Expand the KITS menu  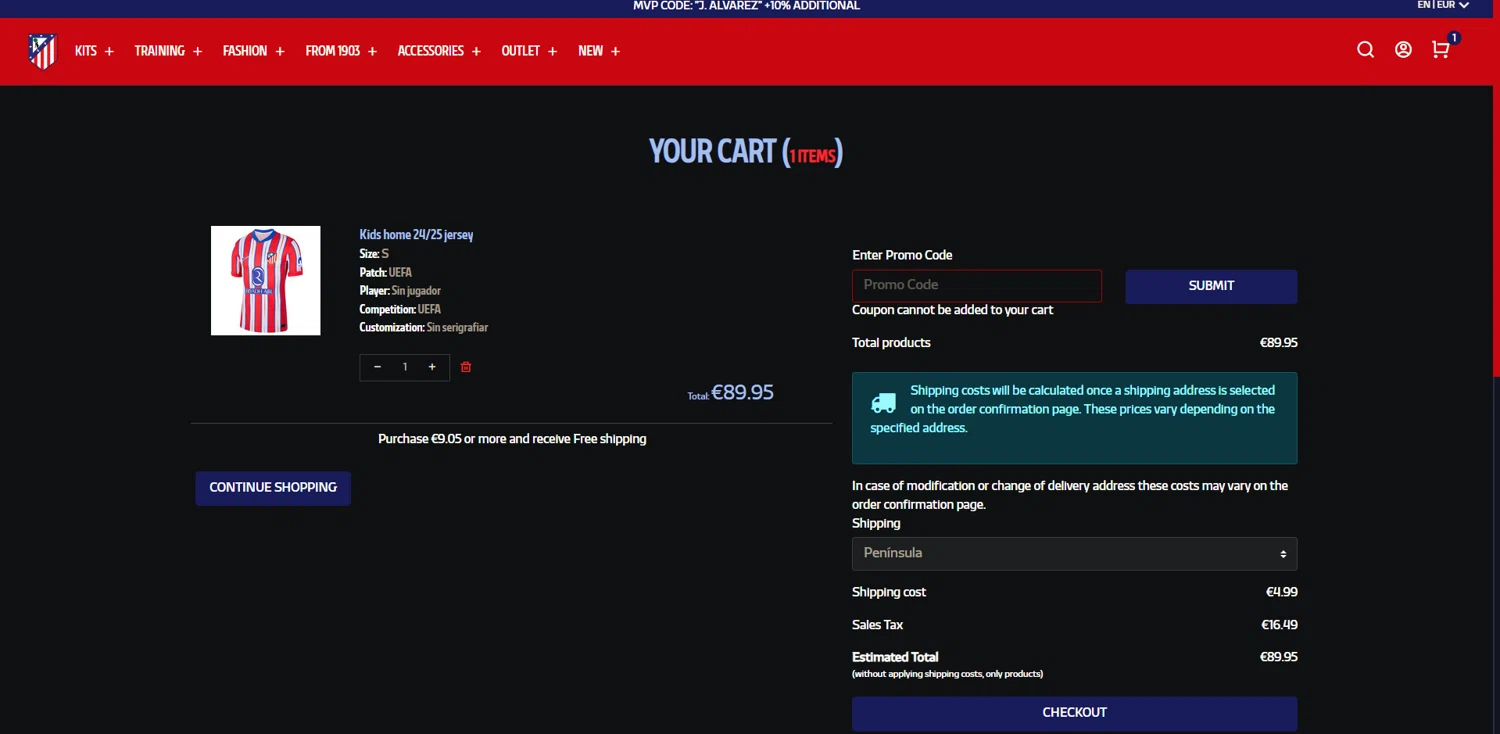click(94, 51)
